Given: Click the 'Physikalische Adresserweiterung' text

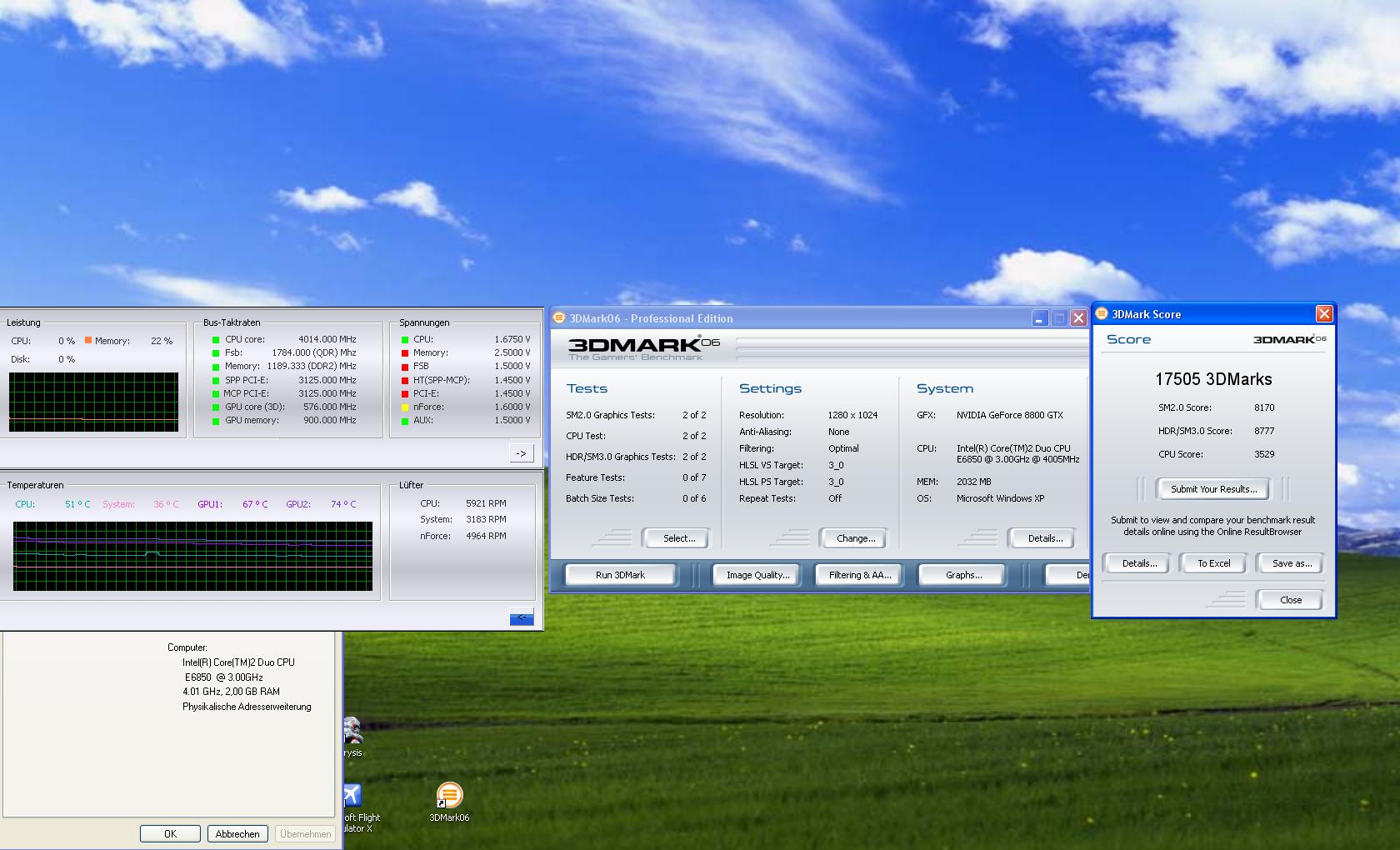Looking at the screenshot, I should [247, 707].
